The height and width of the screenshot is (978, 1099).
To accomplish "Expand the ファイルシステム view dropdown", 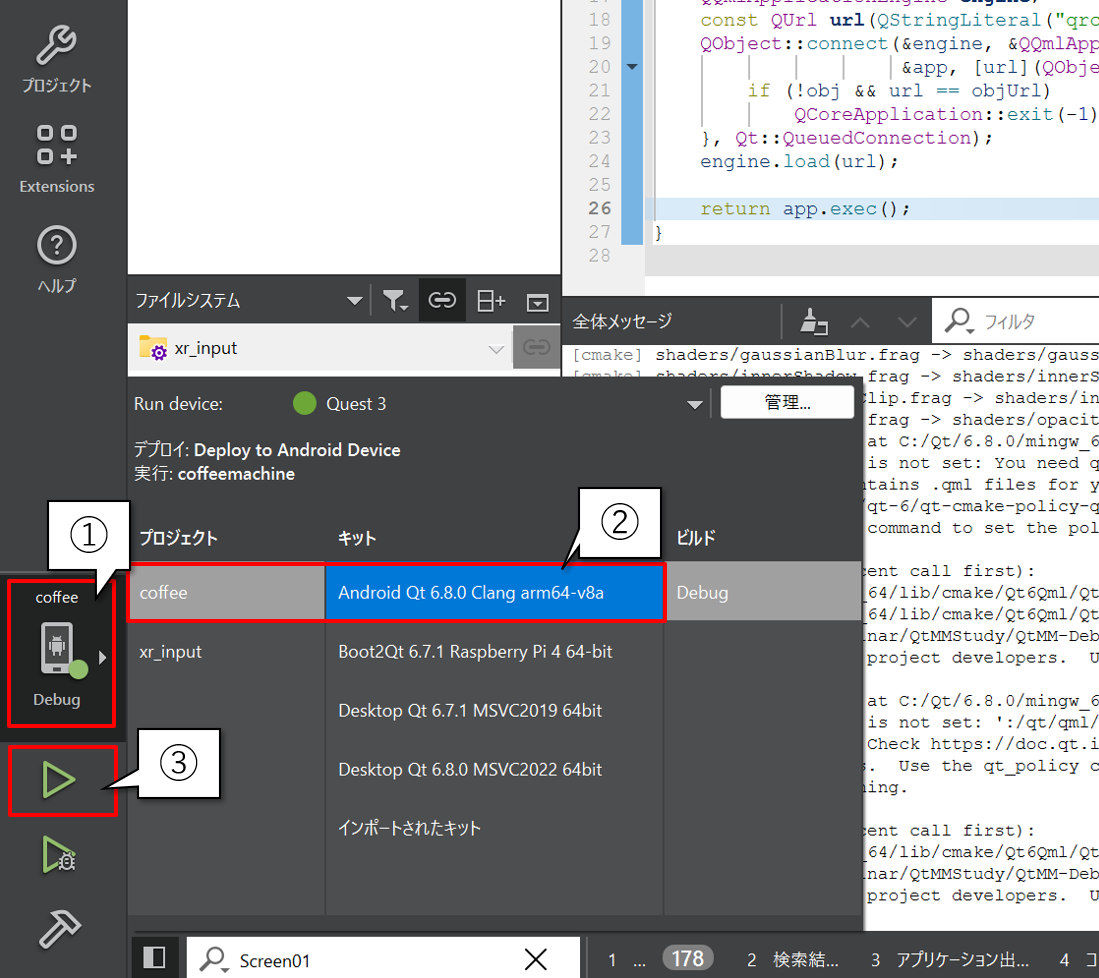I will click(354, 301).
